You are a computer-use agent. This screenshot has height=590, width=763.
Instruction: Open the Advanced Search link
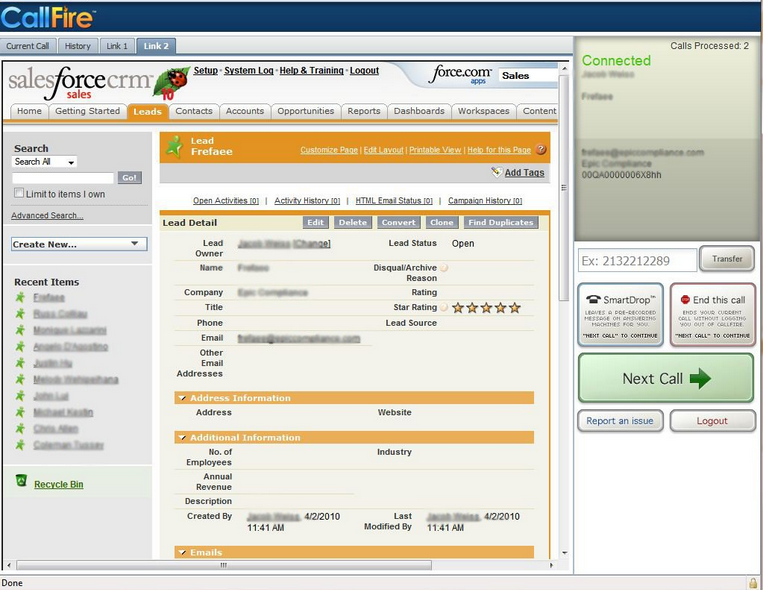coord(47,215)
